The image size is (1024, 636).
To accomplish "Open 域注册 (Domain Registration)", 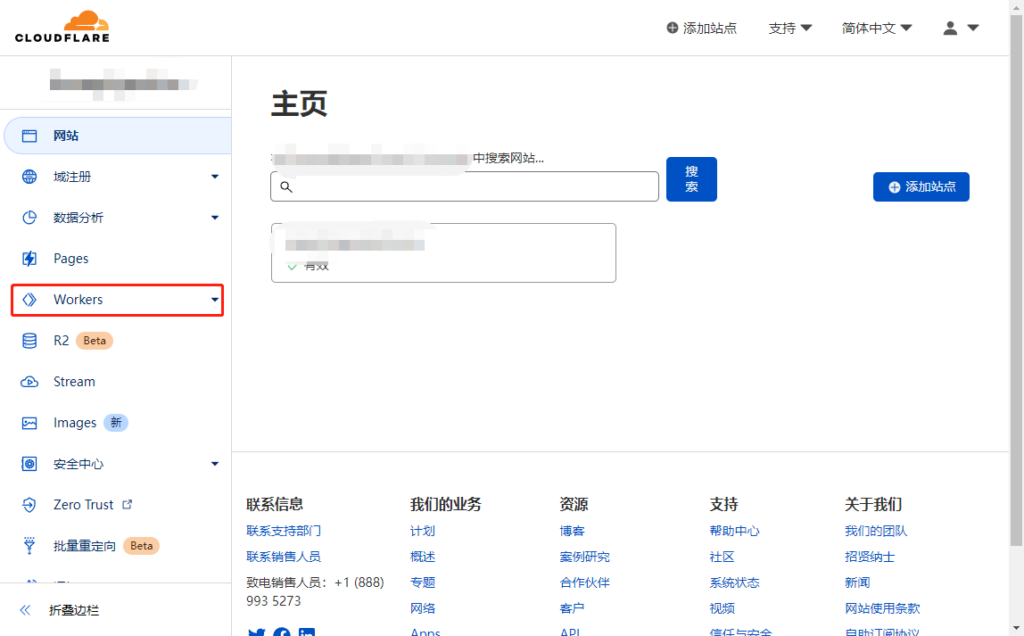I will click(73, 176).
